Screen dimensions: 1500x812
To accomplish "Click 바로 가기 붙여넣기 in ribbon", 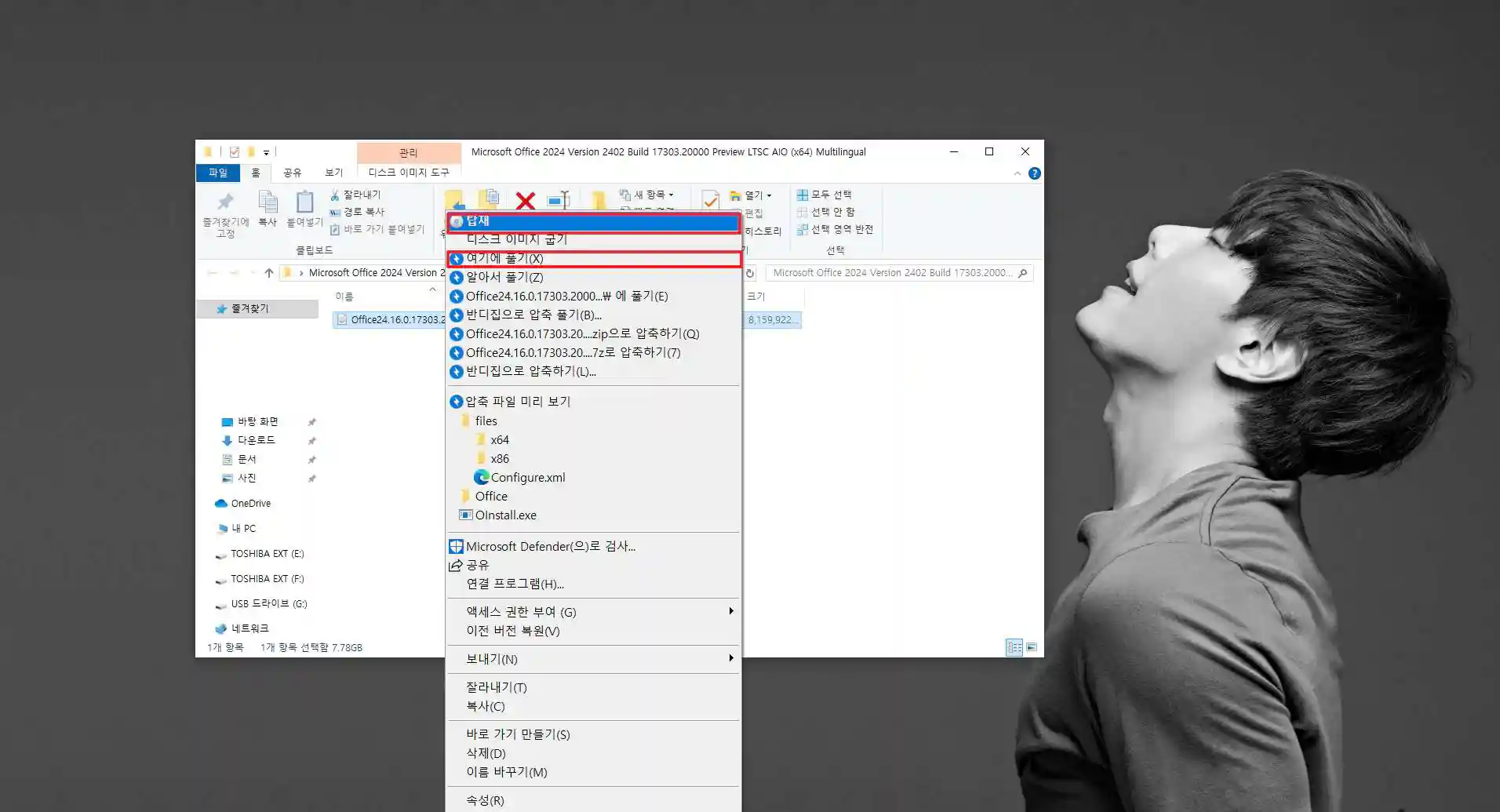I will coord(377,229).
